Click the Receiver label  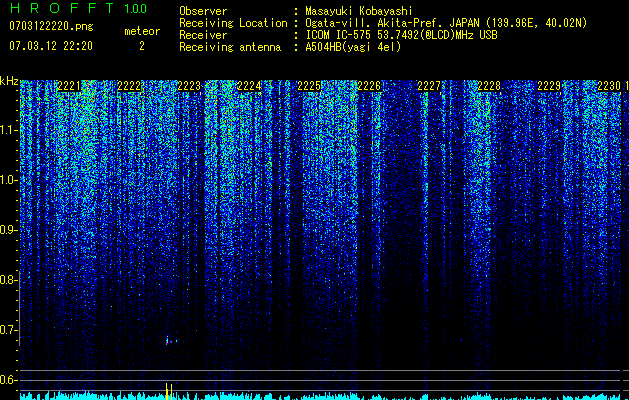click(203, 35)
